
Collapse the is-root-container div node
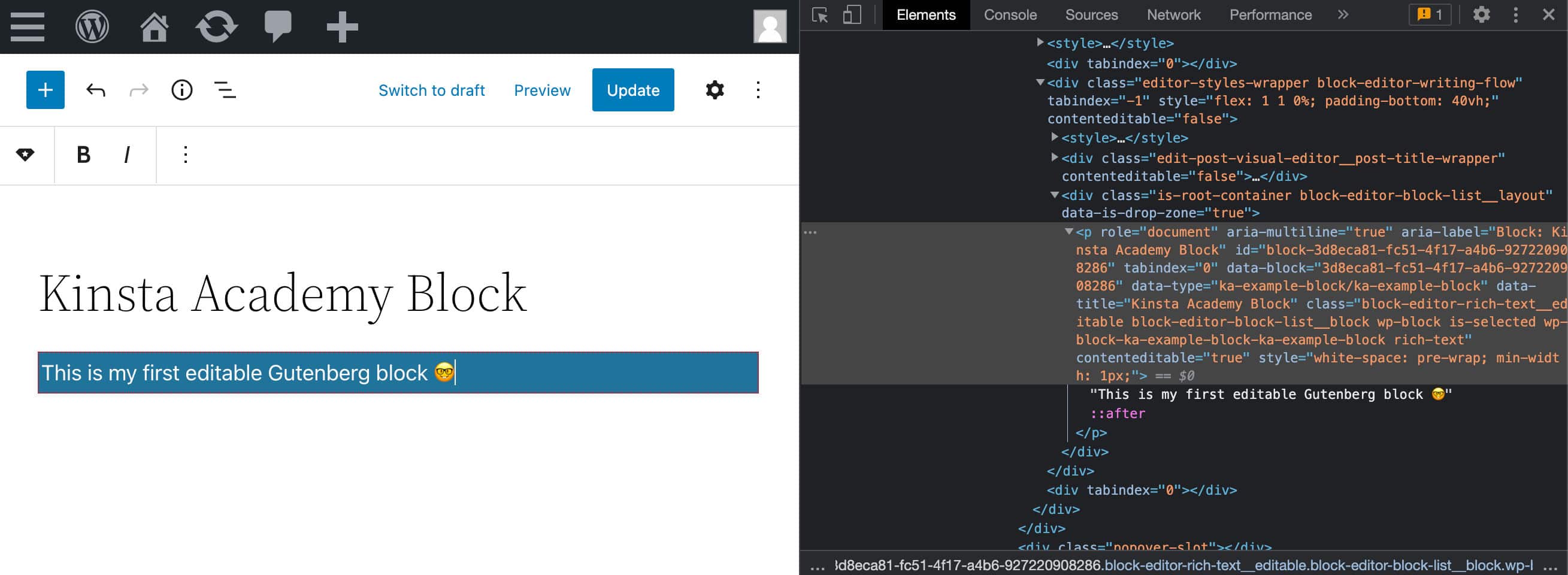[x=1054, y=195]
